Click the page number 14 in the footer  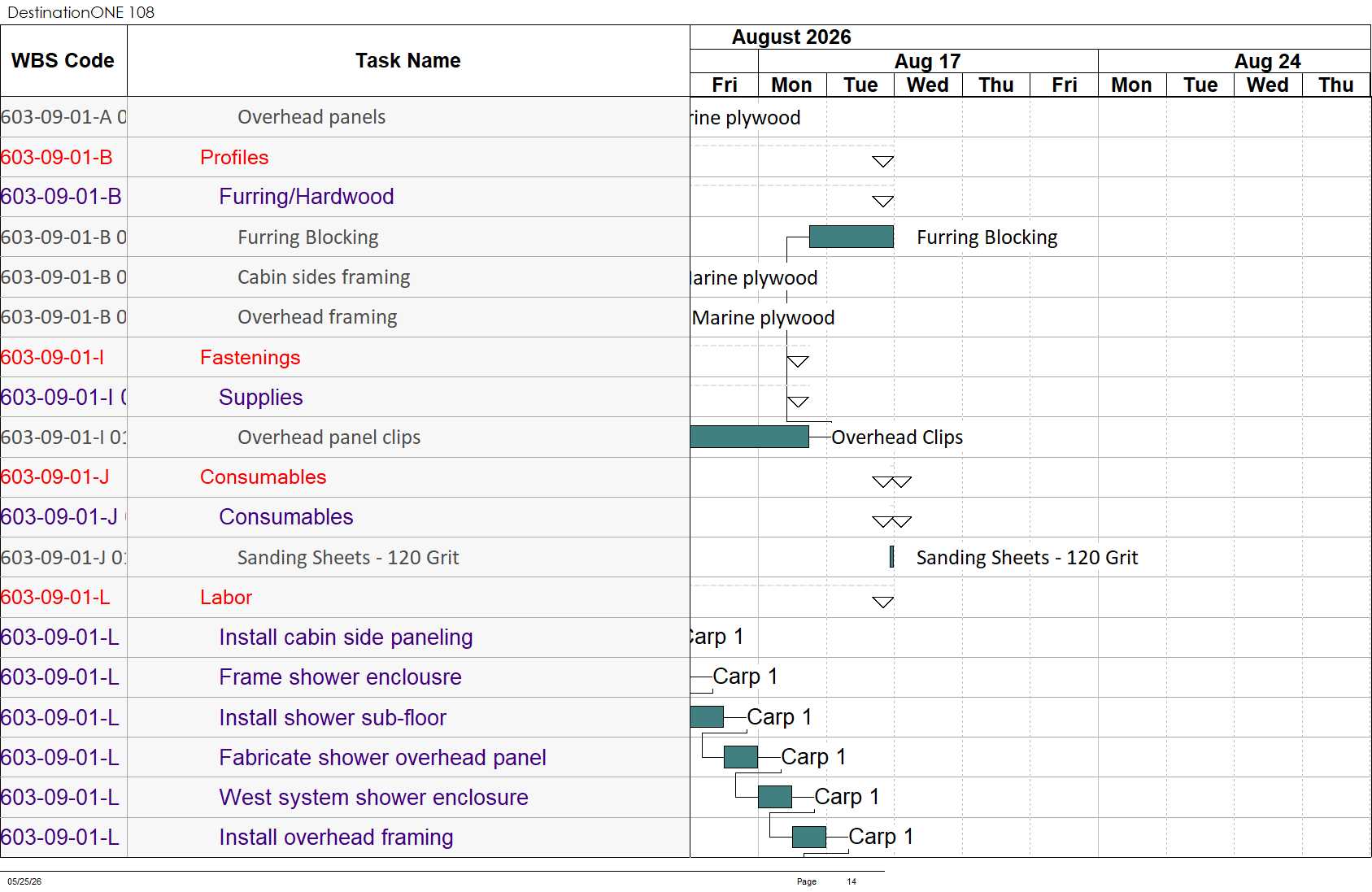tap(852, 881)
